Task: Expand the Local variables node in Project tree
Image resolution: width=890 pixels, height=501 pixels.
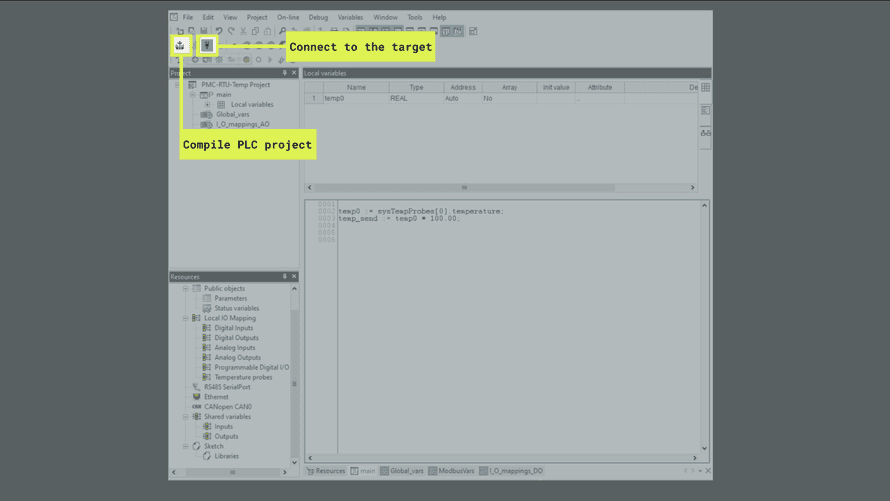Action: pos(208,104)
